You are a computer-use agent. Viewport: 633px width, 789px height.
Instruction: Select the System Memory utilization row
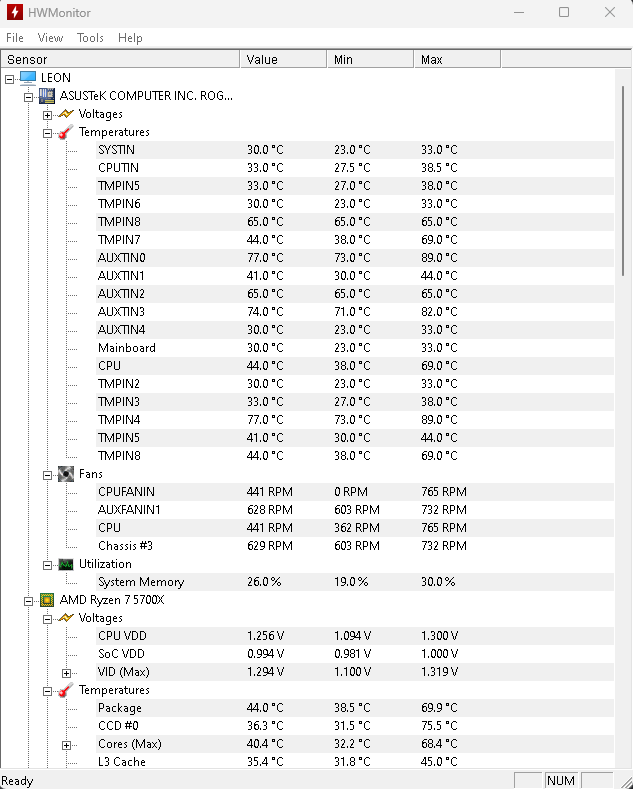coord(355,582)
